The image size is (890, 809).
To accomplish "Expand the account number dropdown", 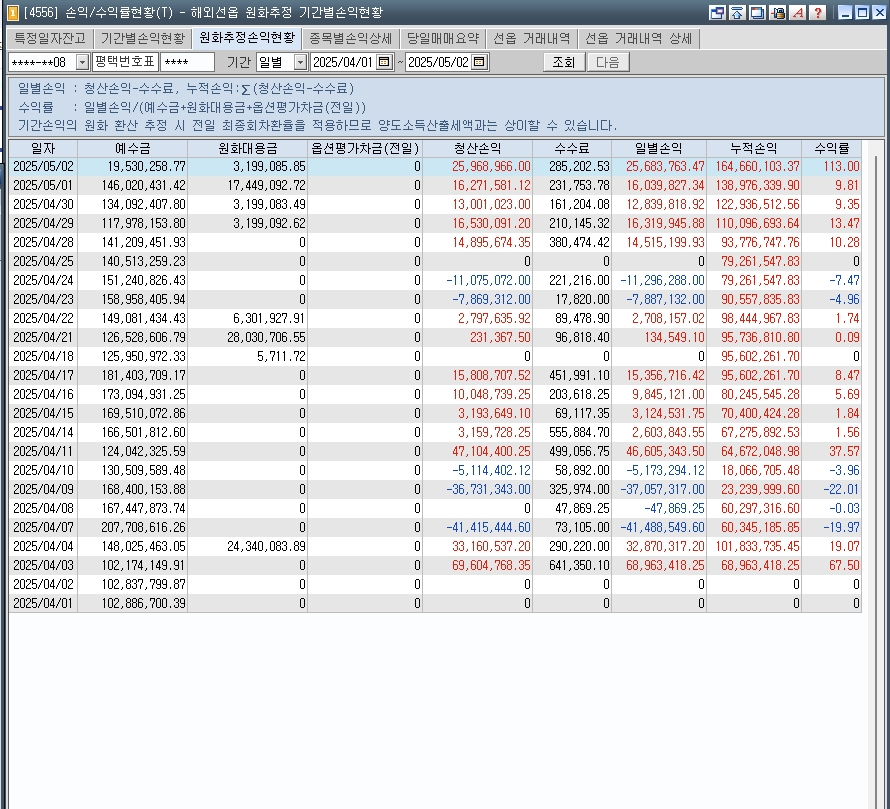I will click(x=83, y=62).
